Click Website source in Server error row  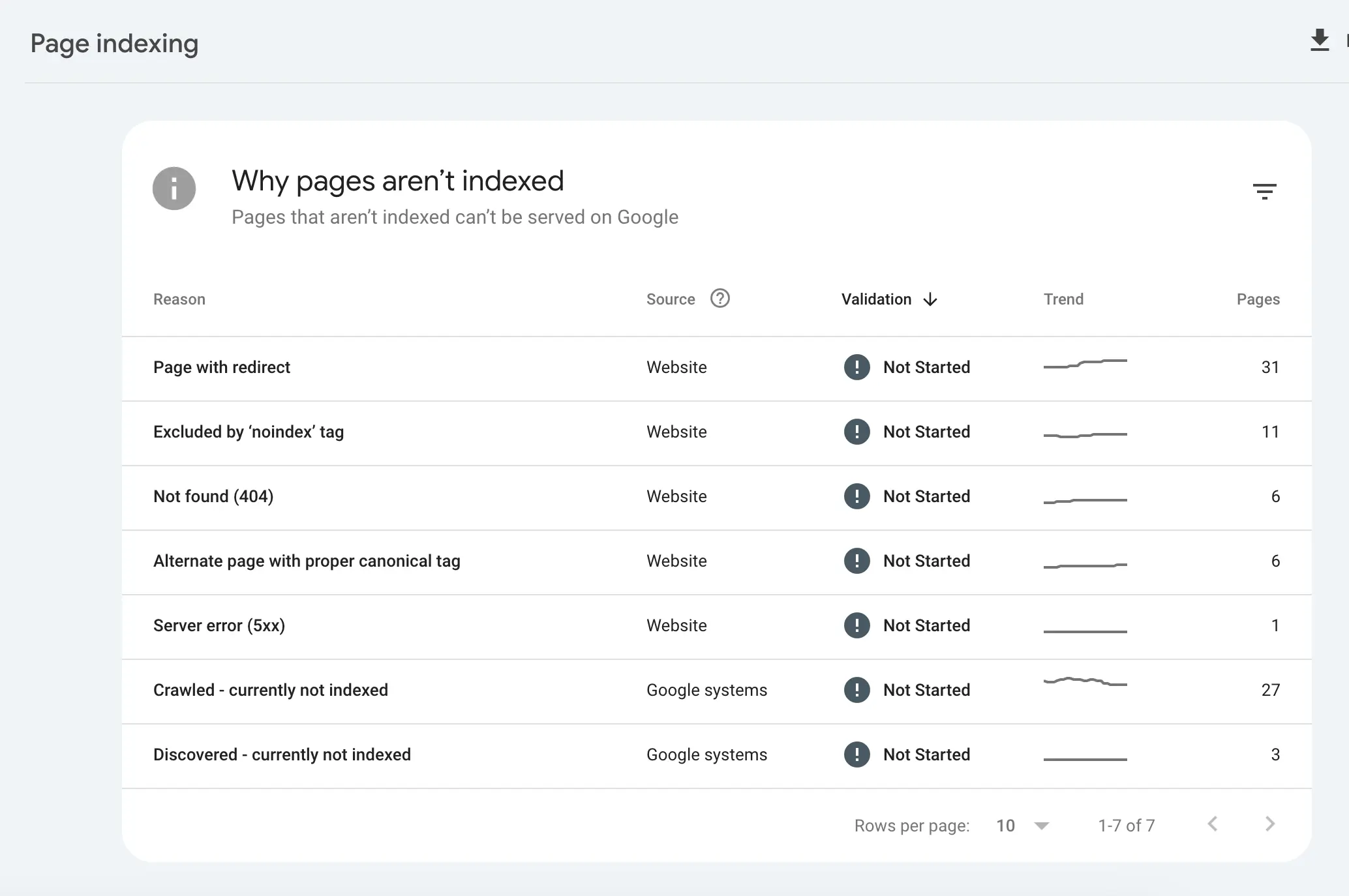pos(676,625)
